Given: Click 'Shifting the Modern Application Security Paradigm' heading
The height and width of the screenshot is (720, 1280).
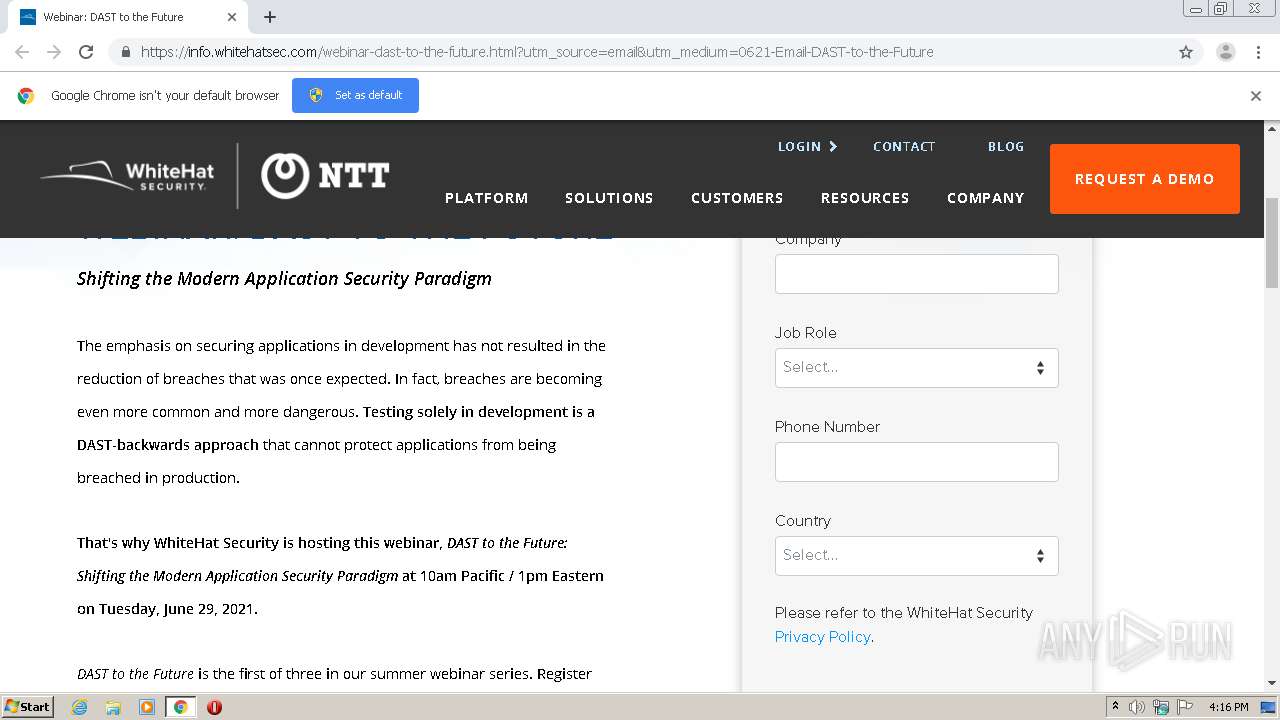Looking at the screenshot, I should 284,278.
